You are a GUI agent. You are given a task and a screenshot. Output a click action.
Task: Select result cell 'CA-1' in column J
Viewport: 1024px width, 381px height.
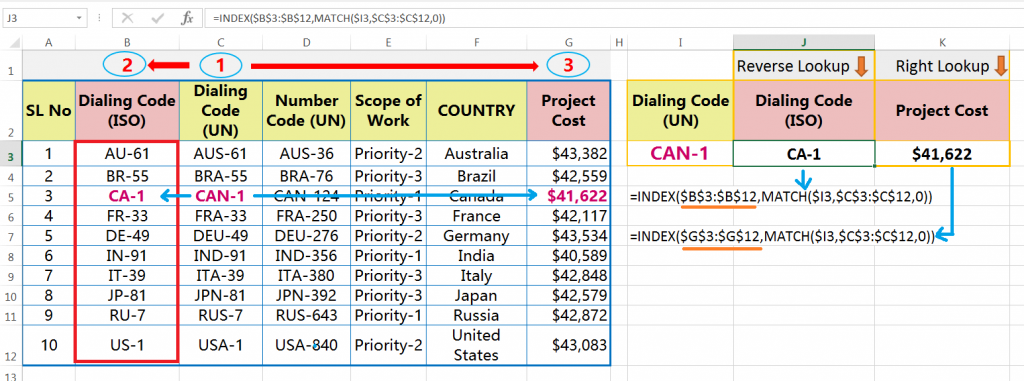pyautogui.click(x=804, y=154)
